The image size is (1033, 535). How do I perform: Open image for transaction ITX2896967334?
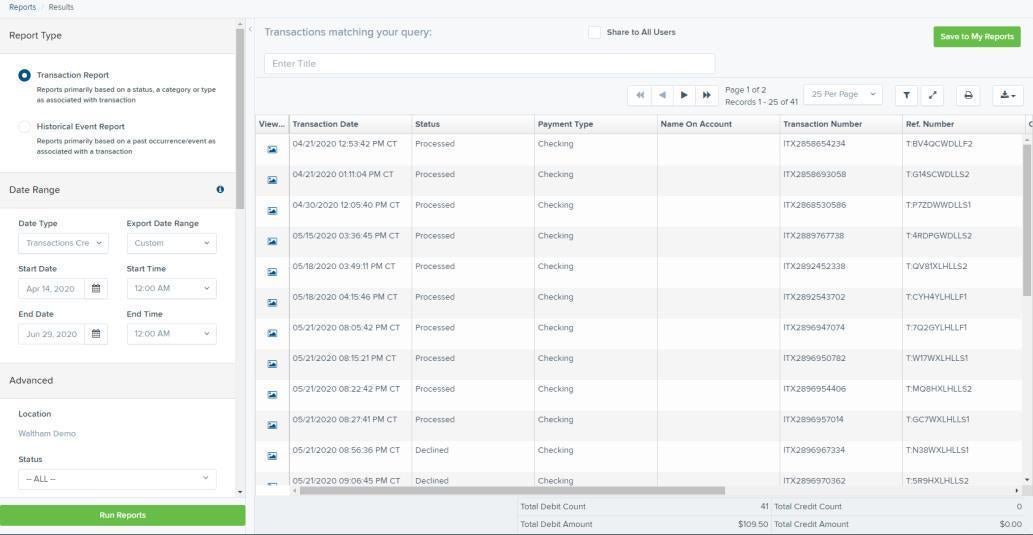click(x=272, y=456)
